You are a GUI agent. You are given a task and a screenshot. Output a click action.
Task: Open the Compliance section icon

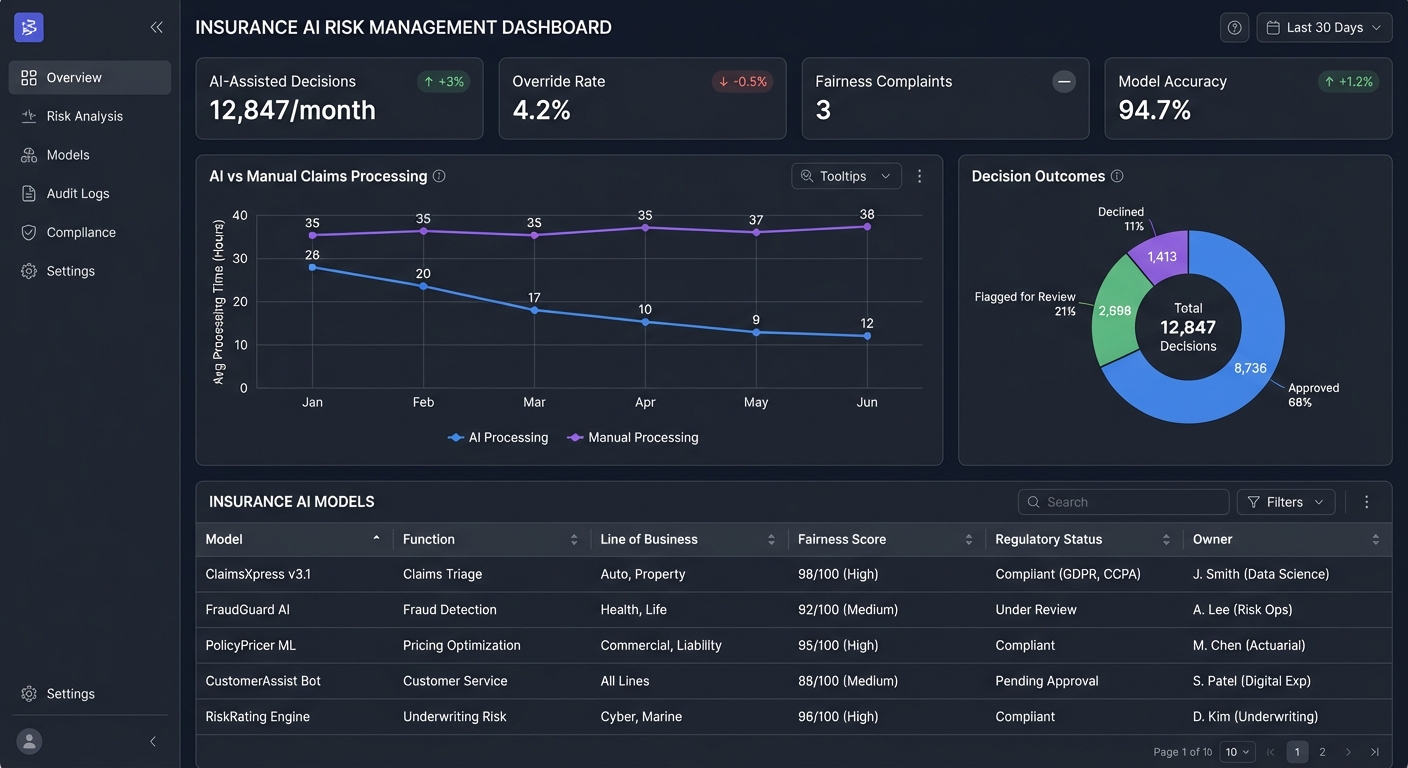coord(28,231)
